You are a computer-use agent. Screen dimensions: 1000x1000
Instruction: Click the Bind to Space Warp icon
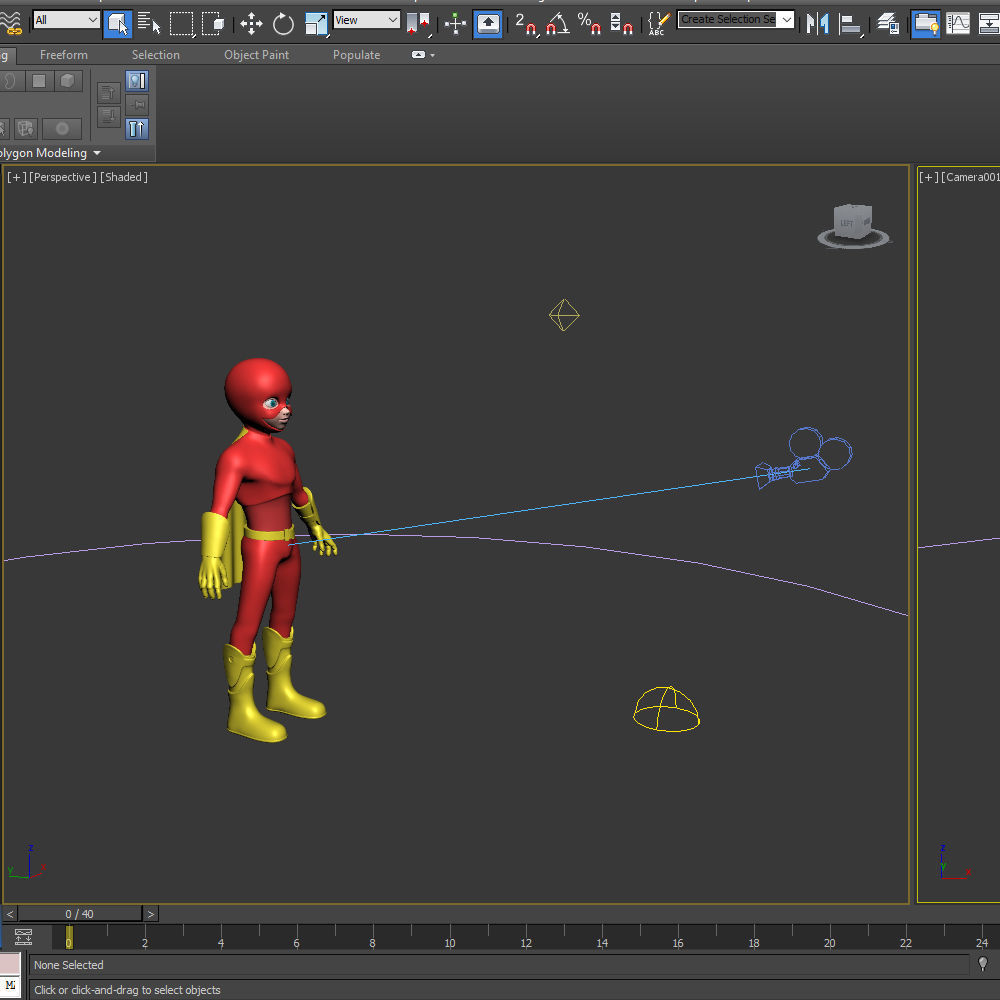[9, 23]
